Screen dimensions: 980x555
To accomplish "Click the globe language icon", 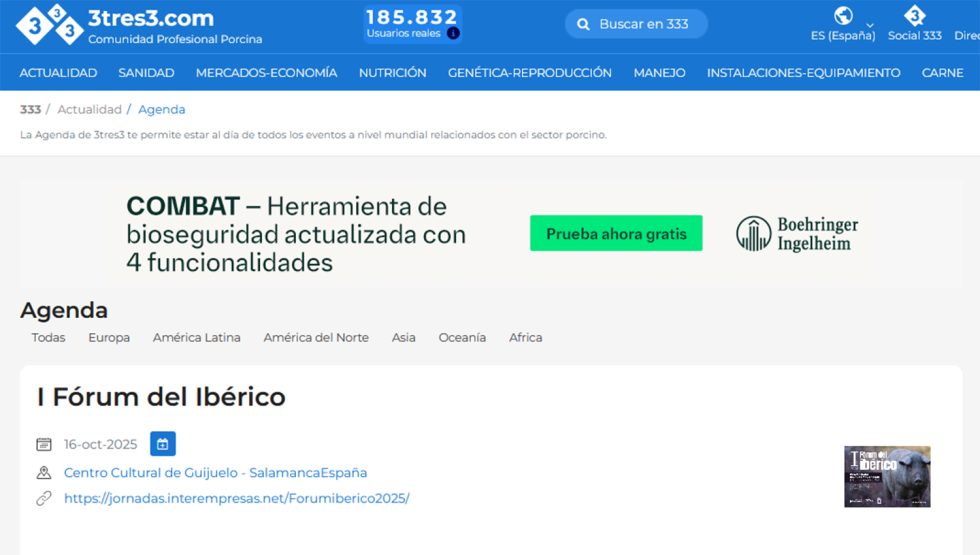I will (843, 15).
